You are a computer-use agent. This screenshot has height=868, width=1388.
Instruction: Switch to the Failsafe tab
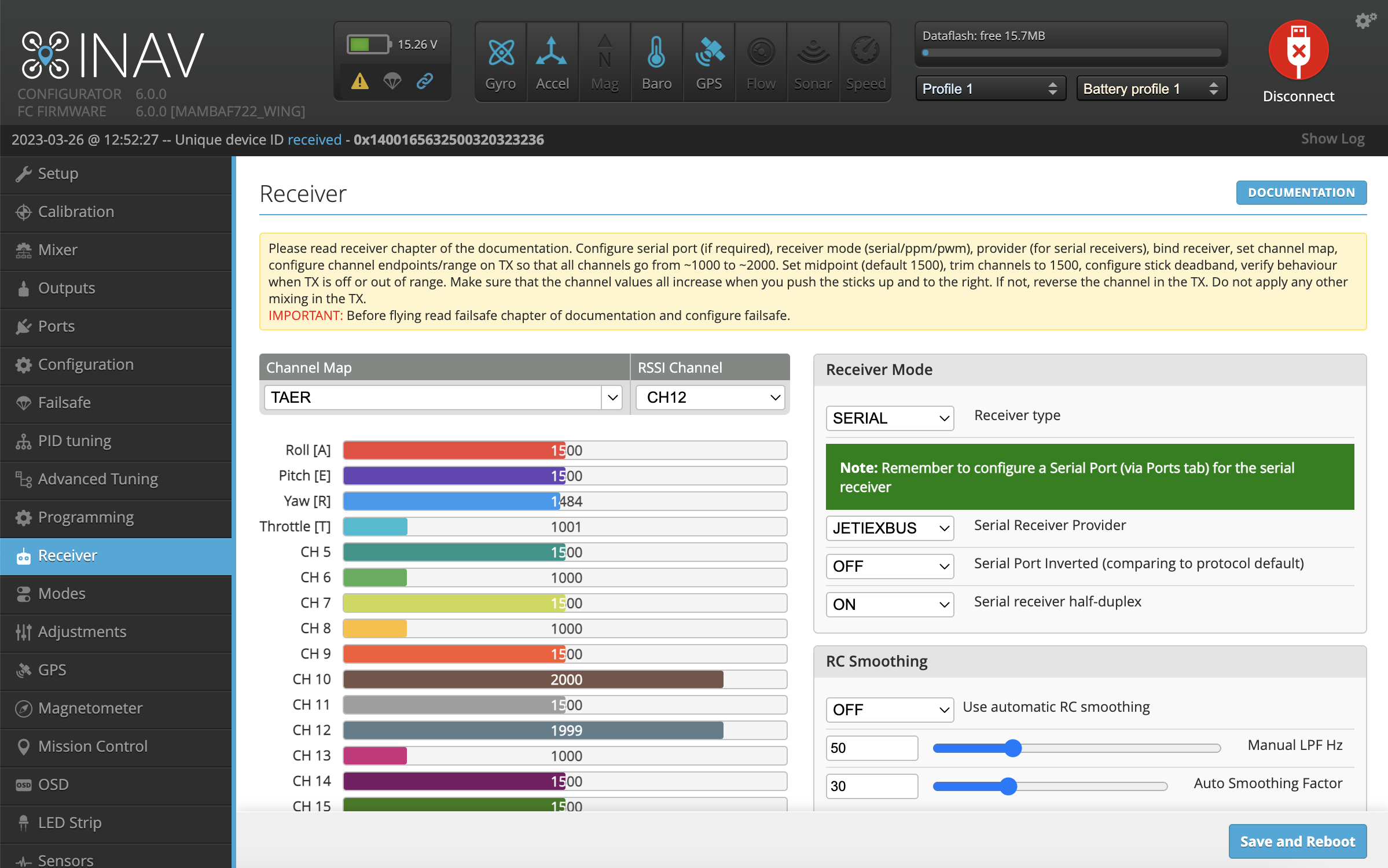(64, 403)
